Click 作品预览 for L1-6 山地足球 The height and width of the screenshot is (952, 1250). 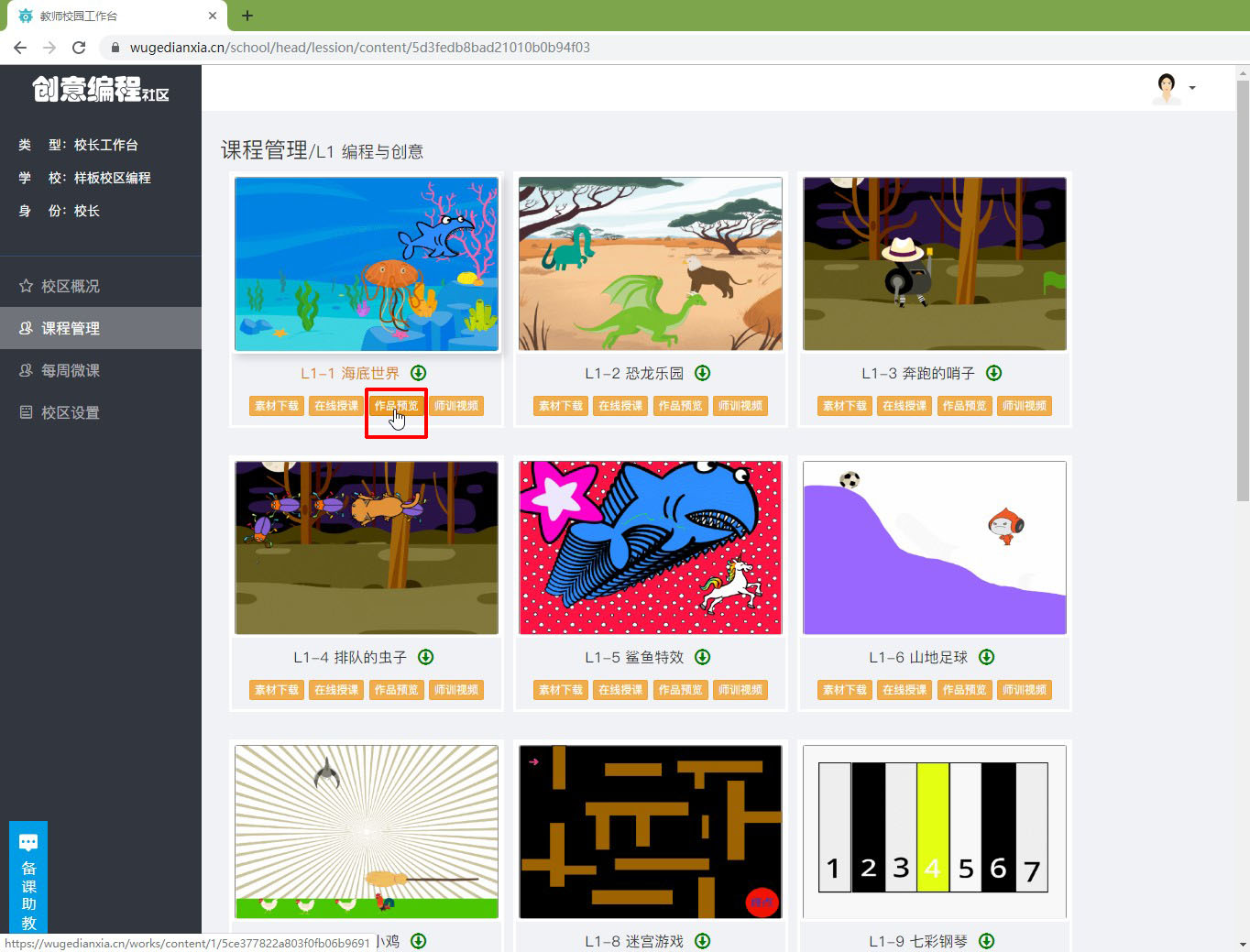click(964, 690)
